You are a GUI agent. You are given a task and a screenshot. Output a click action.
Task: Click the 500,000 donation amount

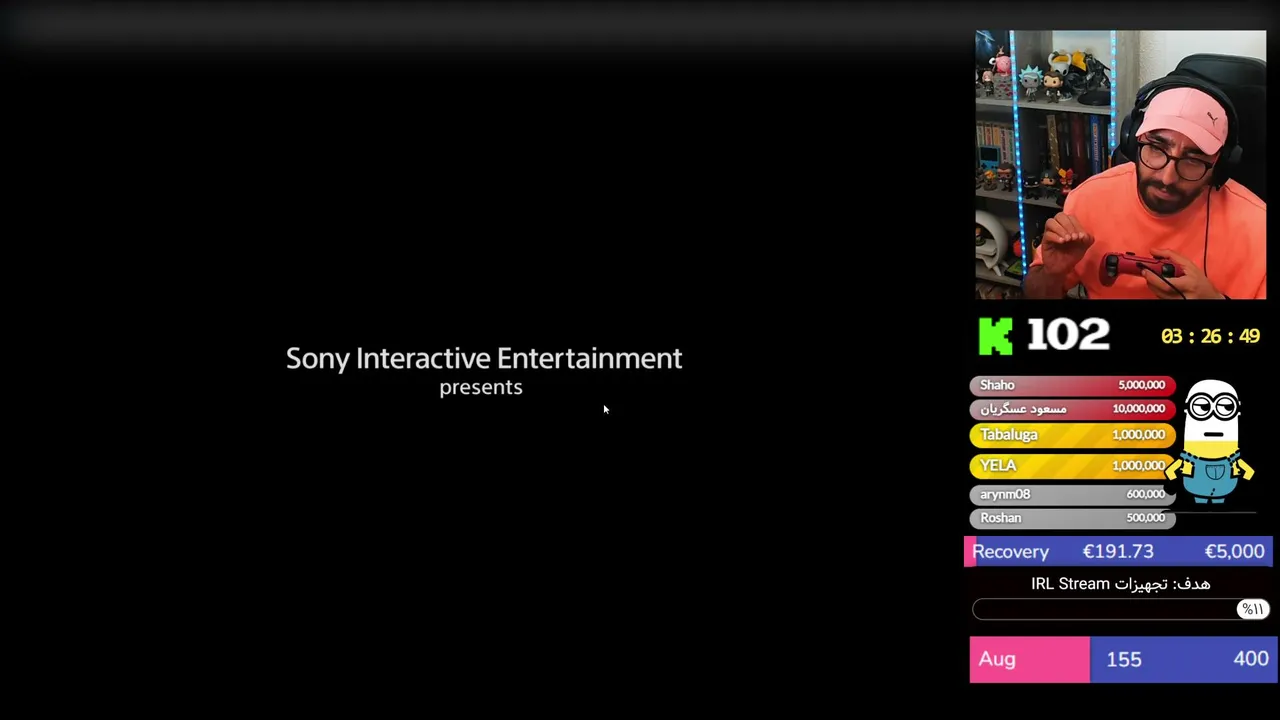[1146, 518]
